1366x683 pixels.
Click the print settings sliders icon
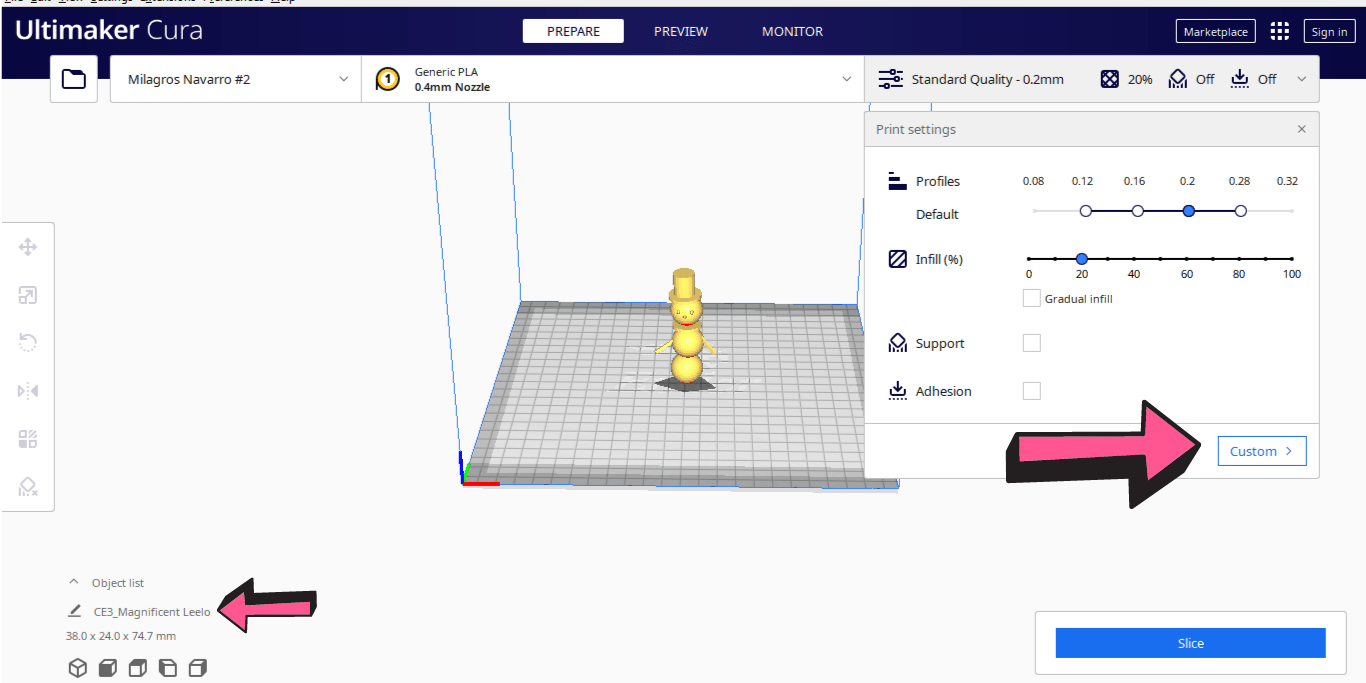pyautogui.click(x=889, y=79)
